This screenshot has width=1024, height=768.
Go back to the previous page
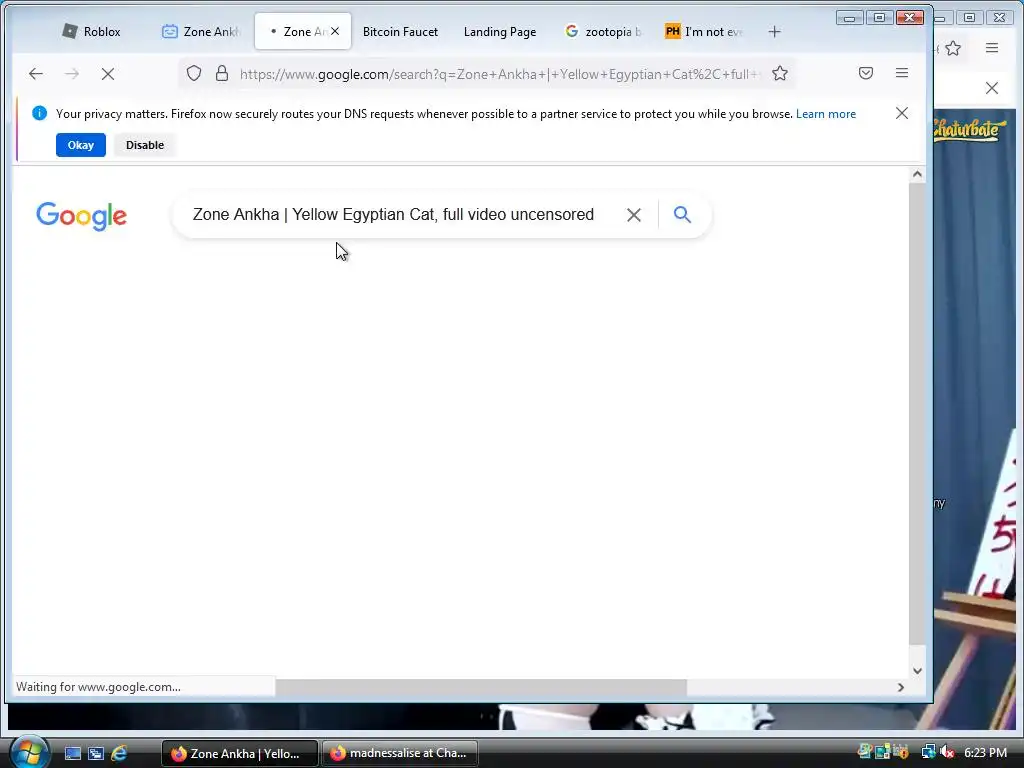pyautogui.click(x=36, y=74)
